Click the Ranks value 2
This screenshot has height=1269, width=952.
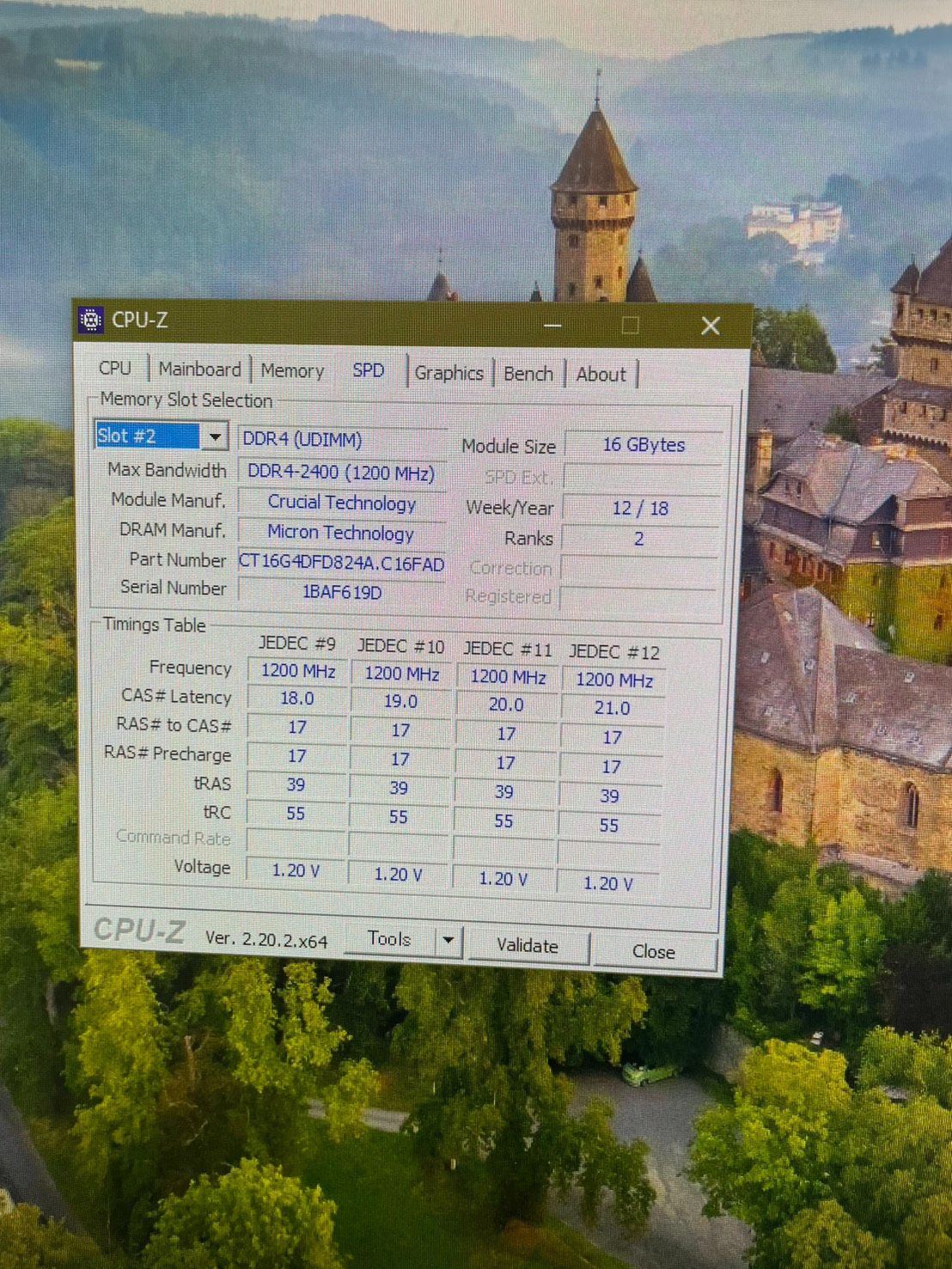pyautogui.click(x=638, y=540)
